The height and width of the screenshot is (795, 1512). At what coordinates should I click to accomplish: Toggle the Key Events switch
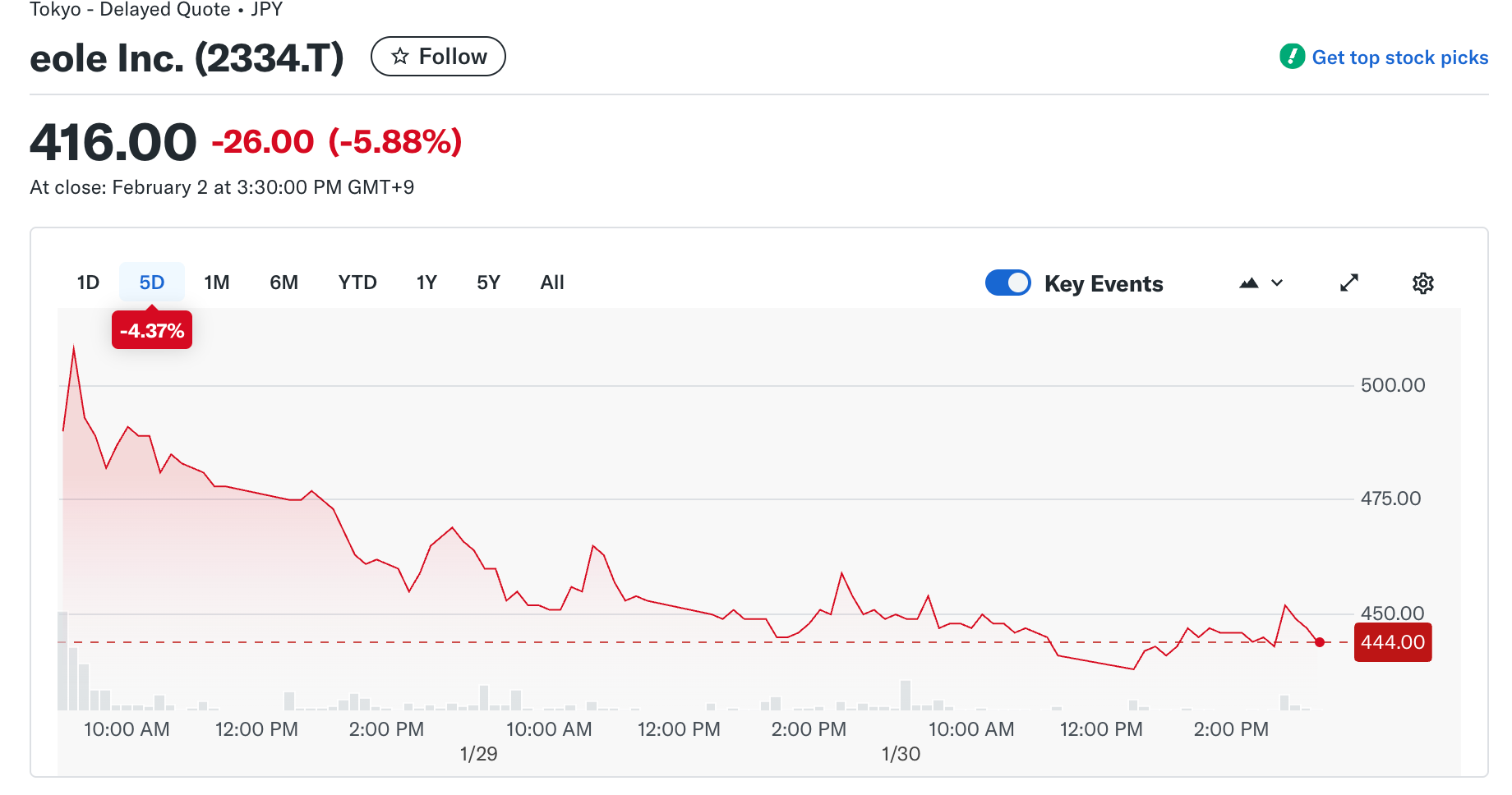pos(1007,283)
